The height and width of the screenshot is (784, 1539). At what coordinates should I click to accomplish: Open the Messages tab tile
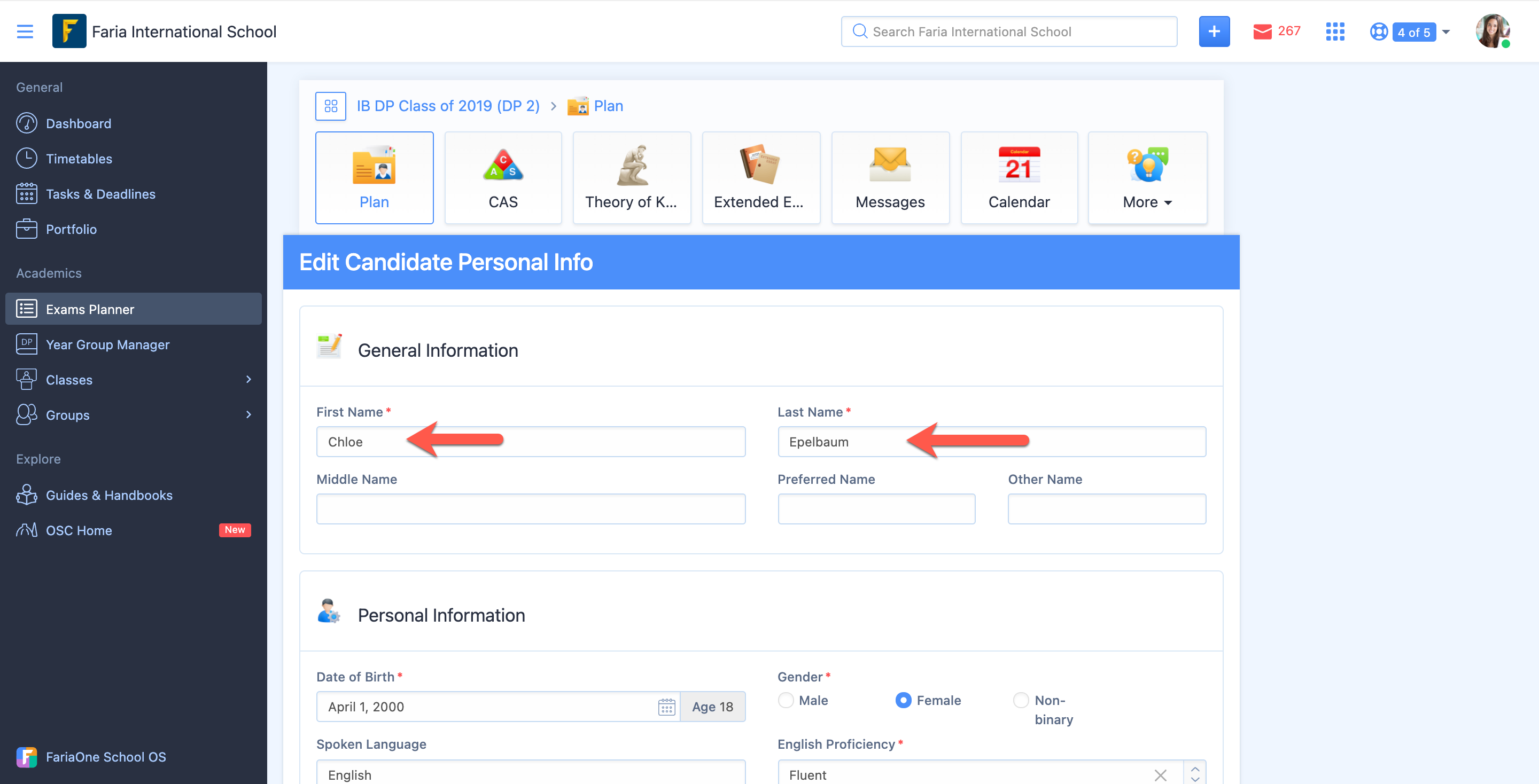[x=890, y=178]
